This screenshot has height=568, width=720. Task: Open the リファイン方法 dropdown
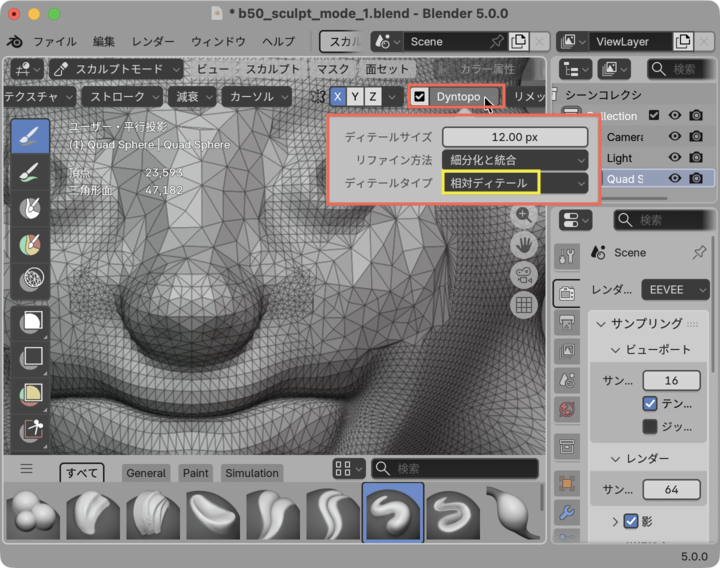(x=515, y=160)
